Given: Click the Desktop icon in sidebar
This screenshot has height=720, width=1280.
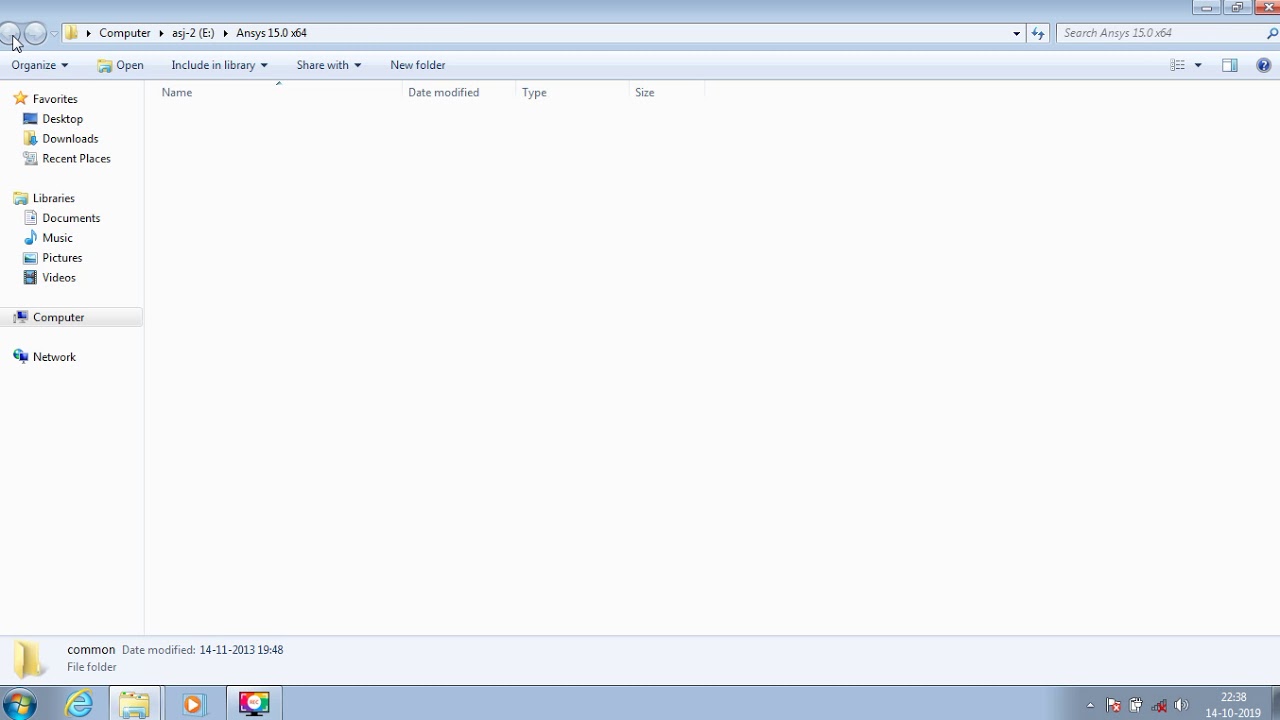Looking at the screenshot, I should click(x=30, y=119).
